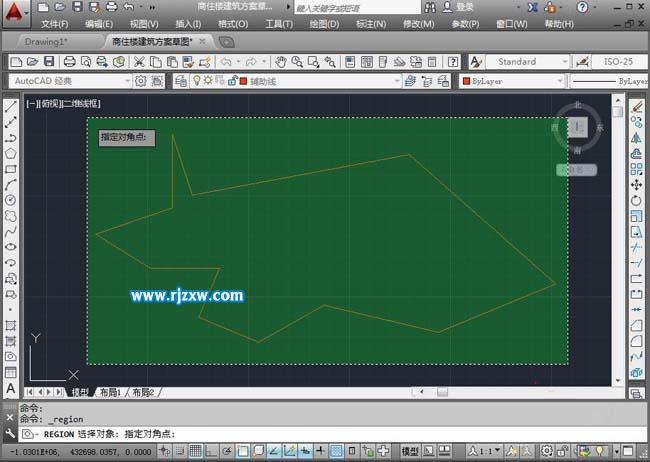650x462 pixels.
Task: Select the Polygon draw tool
Action: tap(10, 153)
